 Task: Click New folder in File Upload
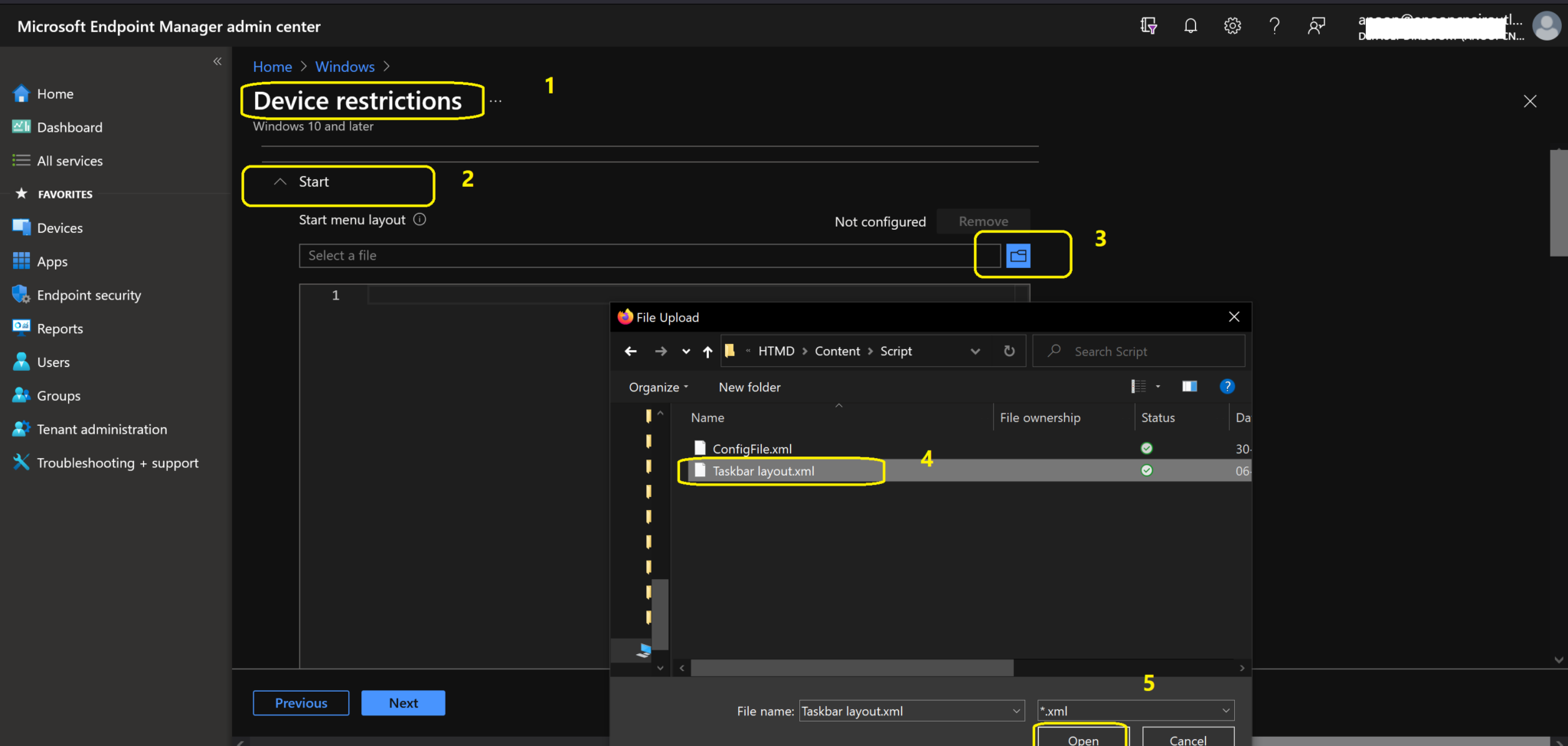tap(749, 387)
